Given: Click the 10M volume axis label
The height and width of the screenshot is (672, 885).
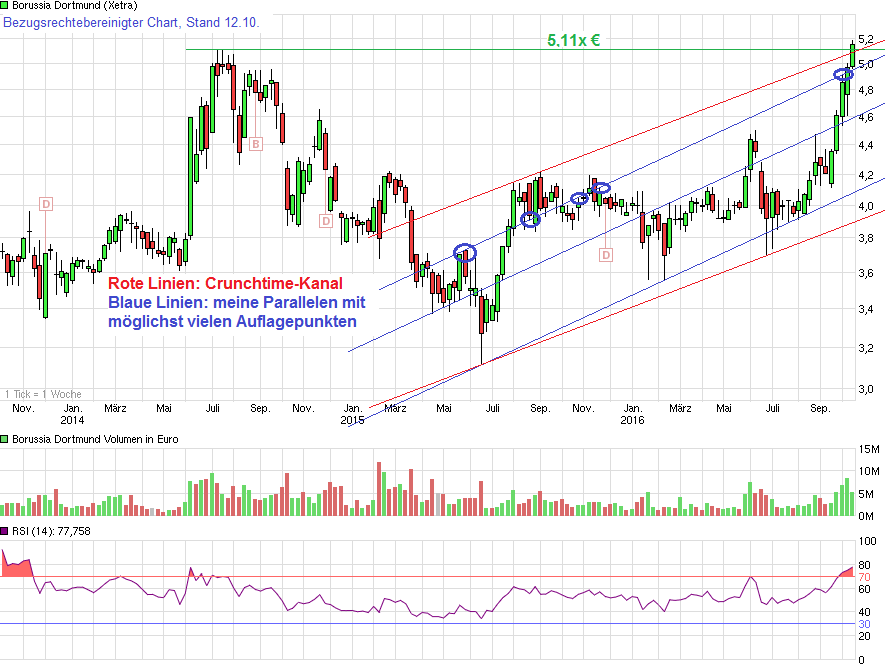Looking at the screenshot, I should [869, 471].
